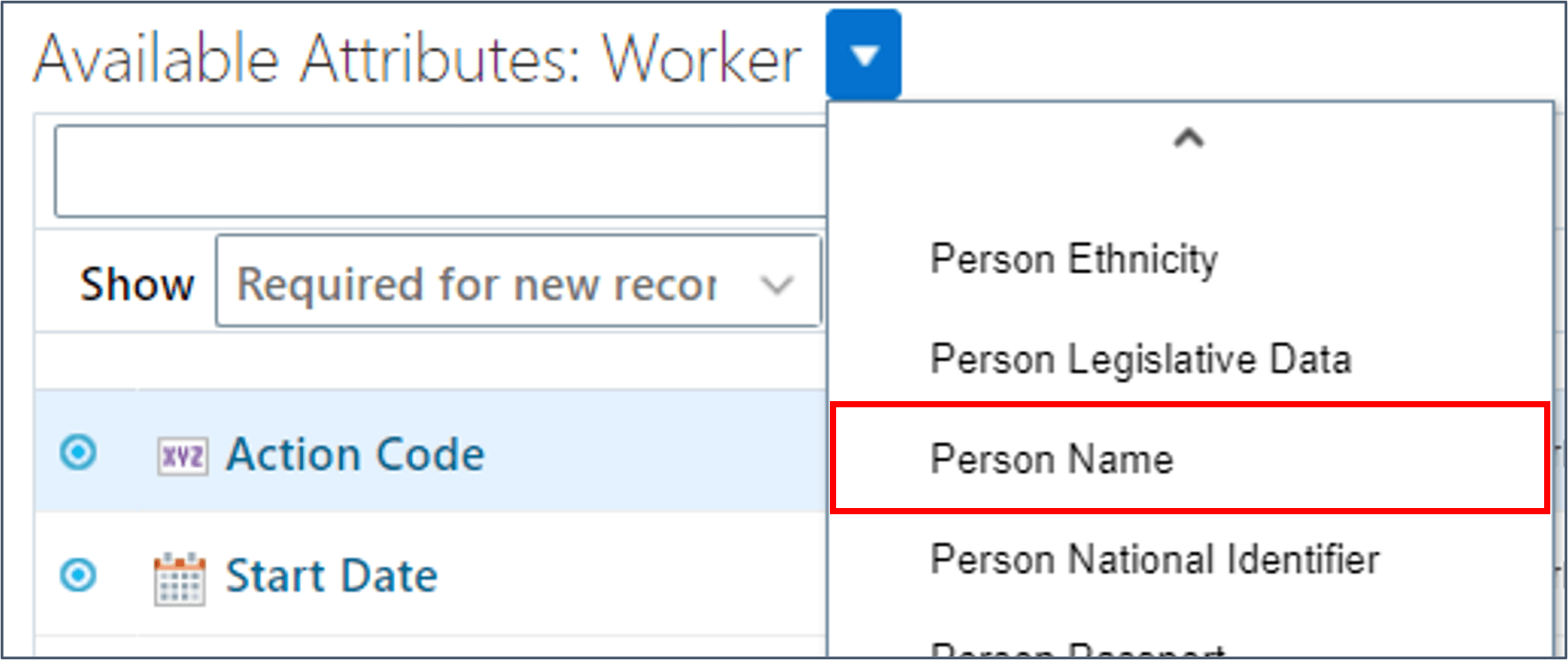Click the calendar icon beside Start Date
The height and width of the screenshot is (660, 1568).
click(x=179, y=575)
